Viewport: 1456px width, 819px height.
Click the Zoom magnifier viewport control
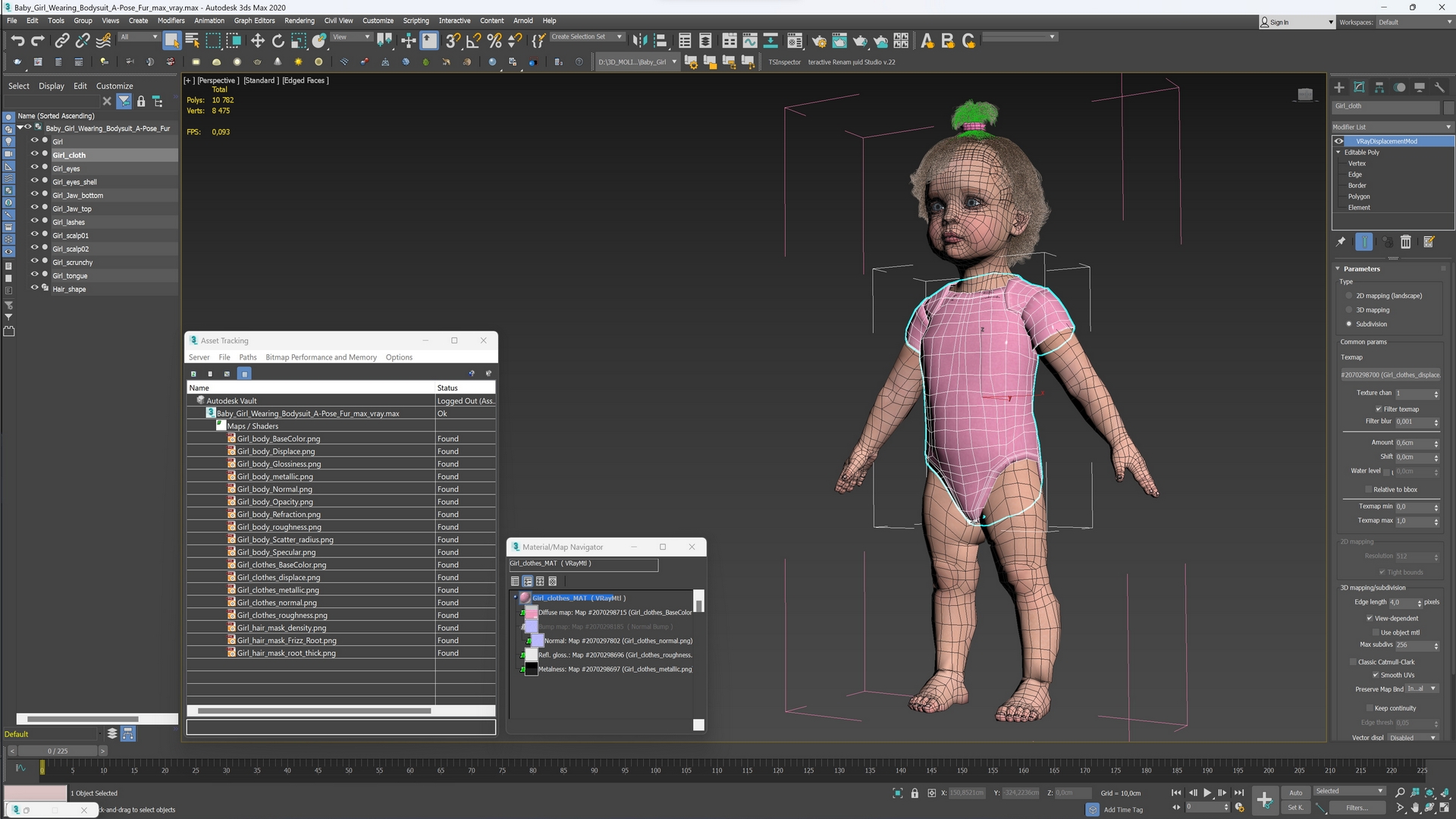click(1400, 792)
